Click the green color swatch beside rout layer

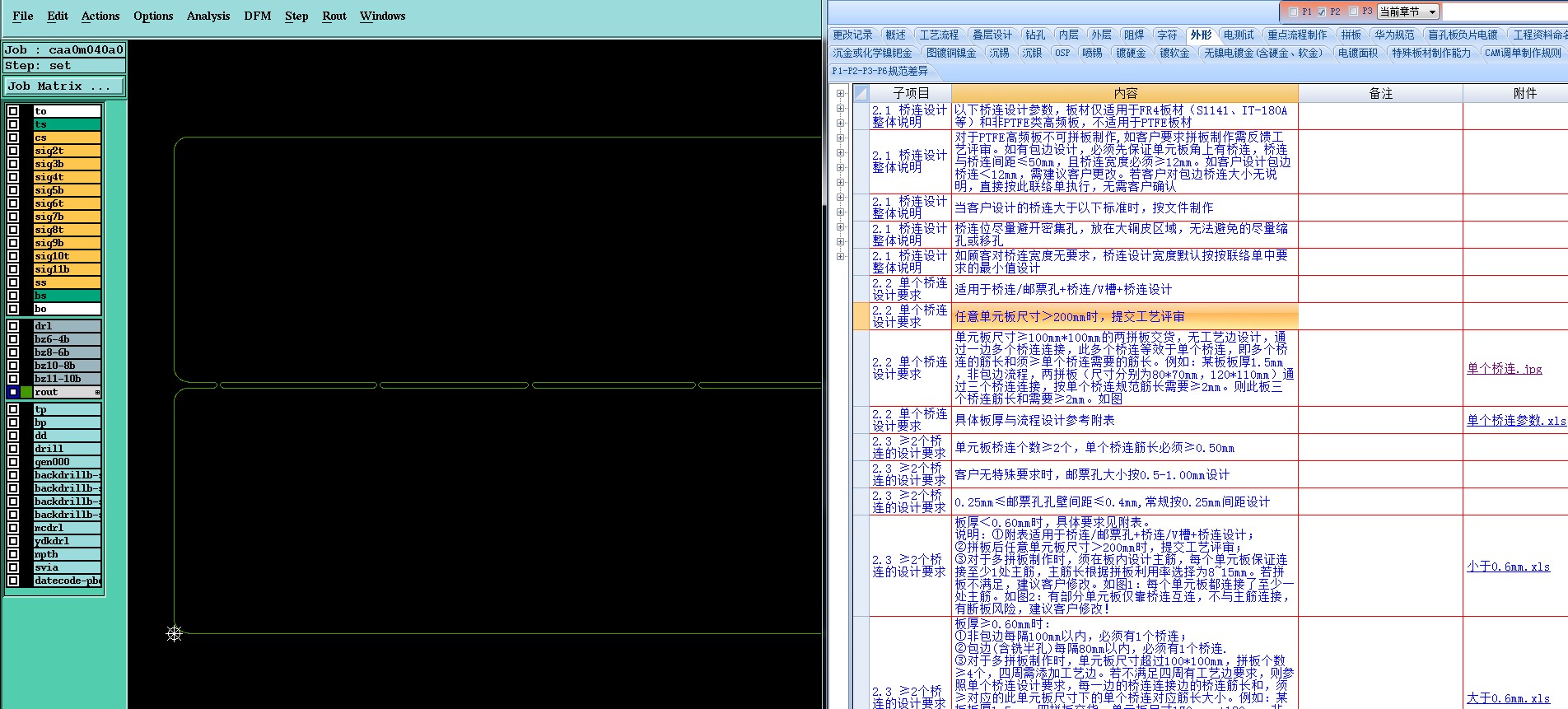coord(26,392)
